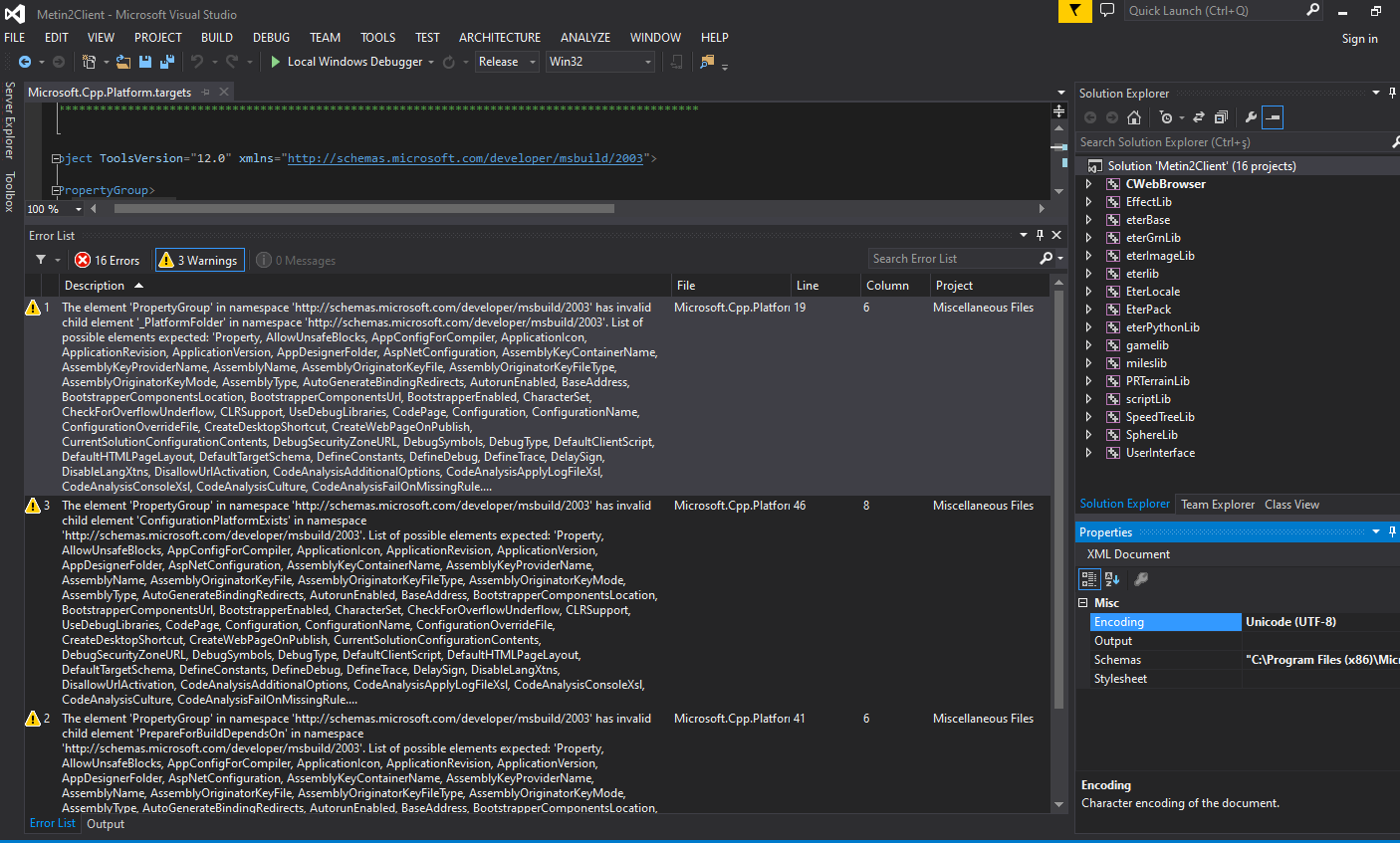
Task: Switch to the Class View tab
Action: 1291,505
